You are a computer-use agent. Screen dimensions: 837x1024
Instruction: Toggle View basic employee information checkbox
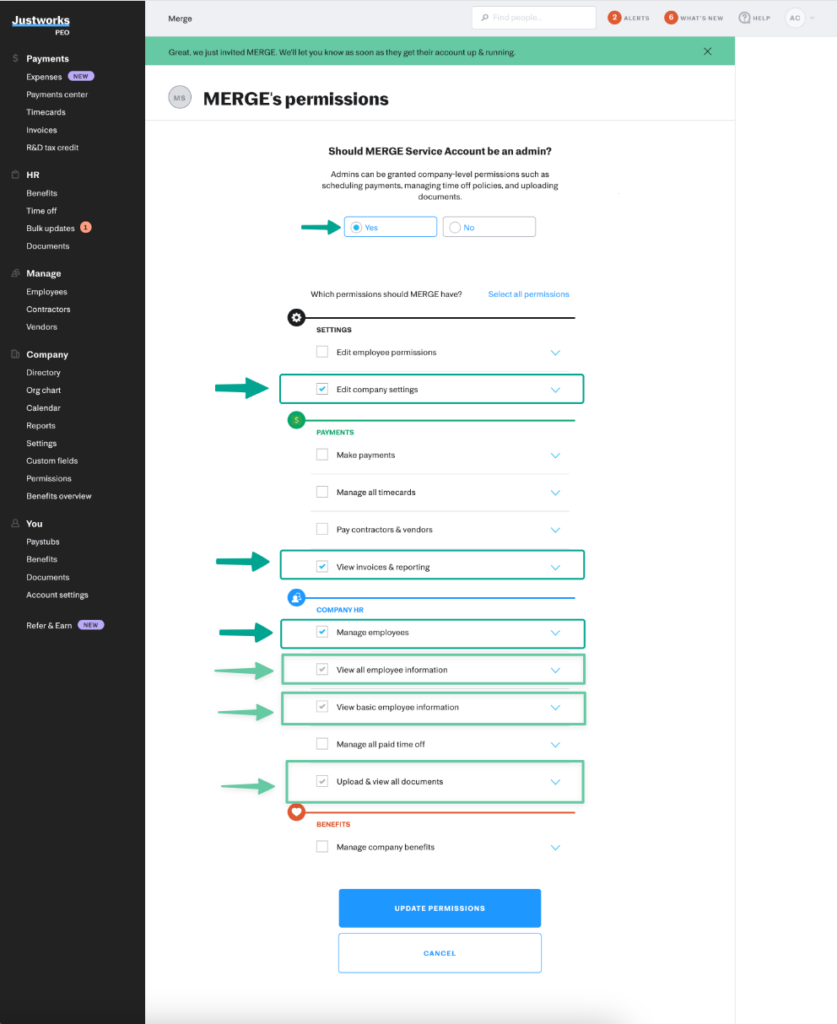click(x=322, y=707)
